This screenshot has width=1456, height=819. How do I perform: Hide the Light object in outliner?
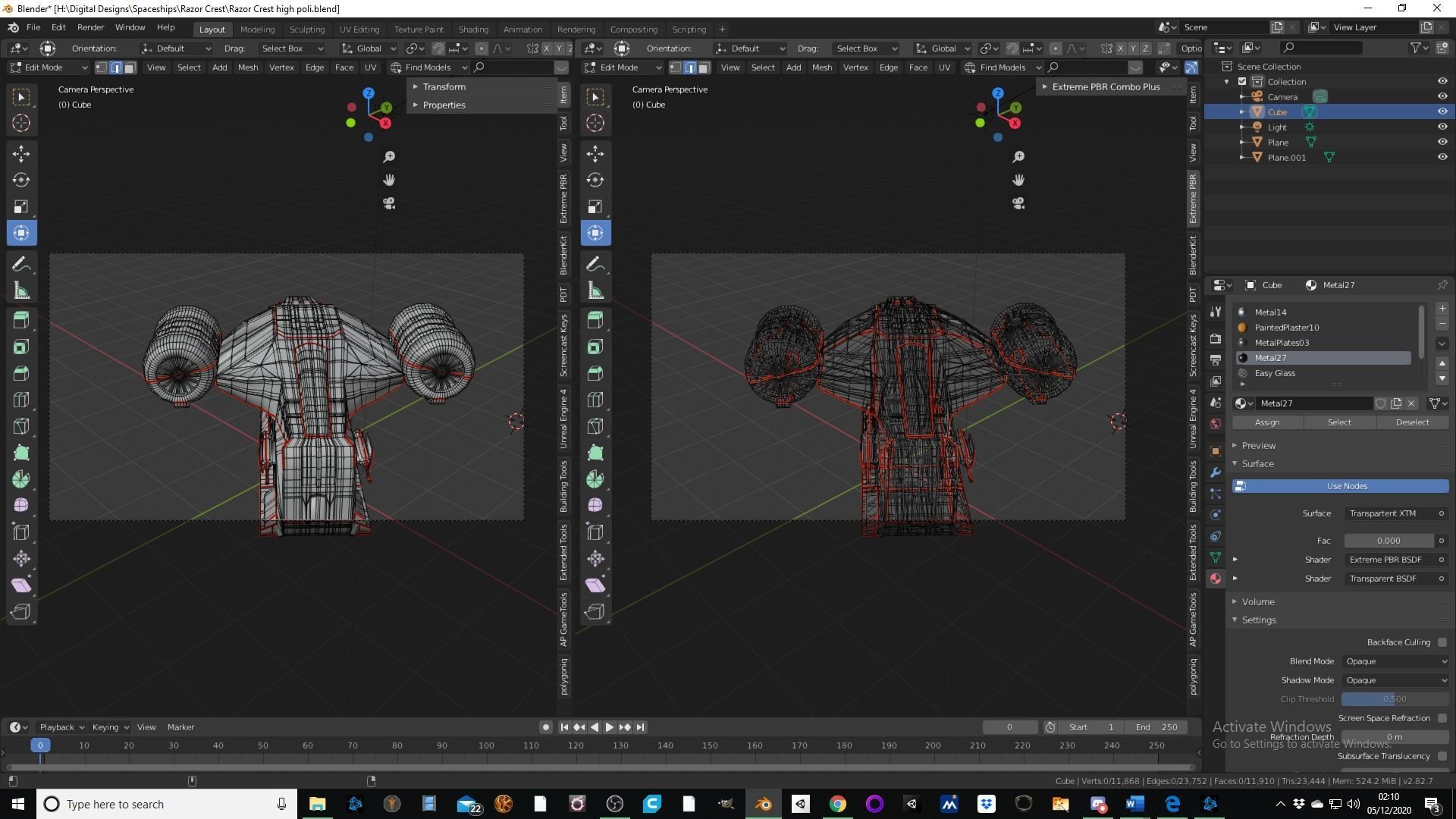pyautogui.click(x=1442, y=127)
